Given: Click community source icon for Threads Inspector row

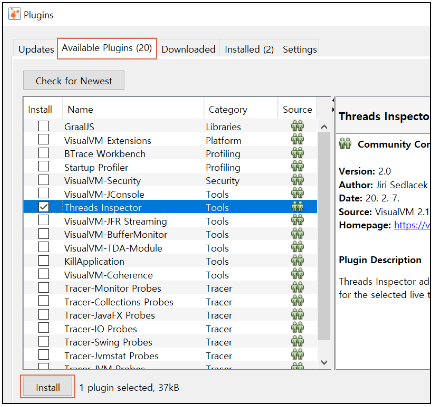Looking at the screenshot, I should click(x=297, y=207).
